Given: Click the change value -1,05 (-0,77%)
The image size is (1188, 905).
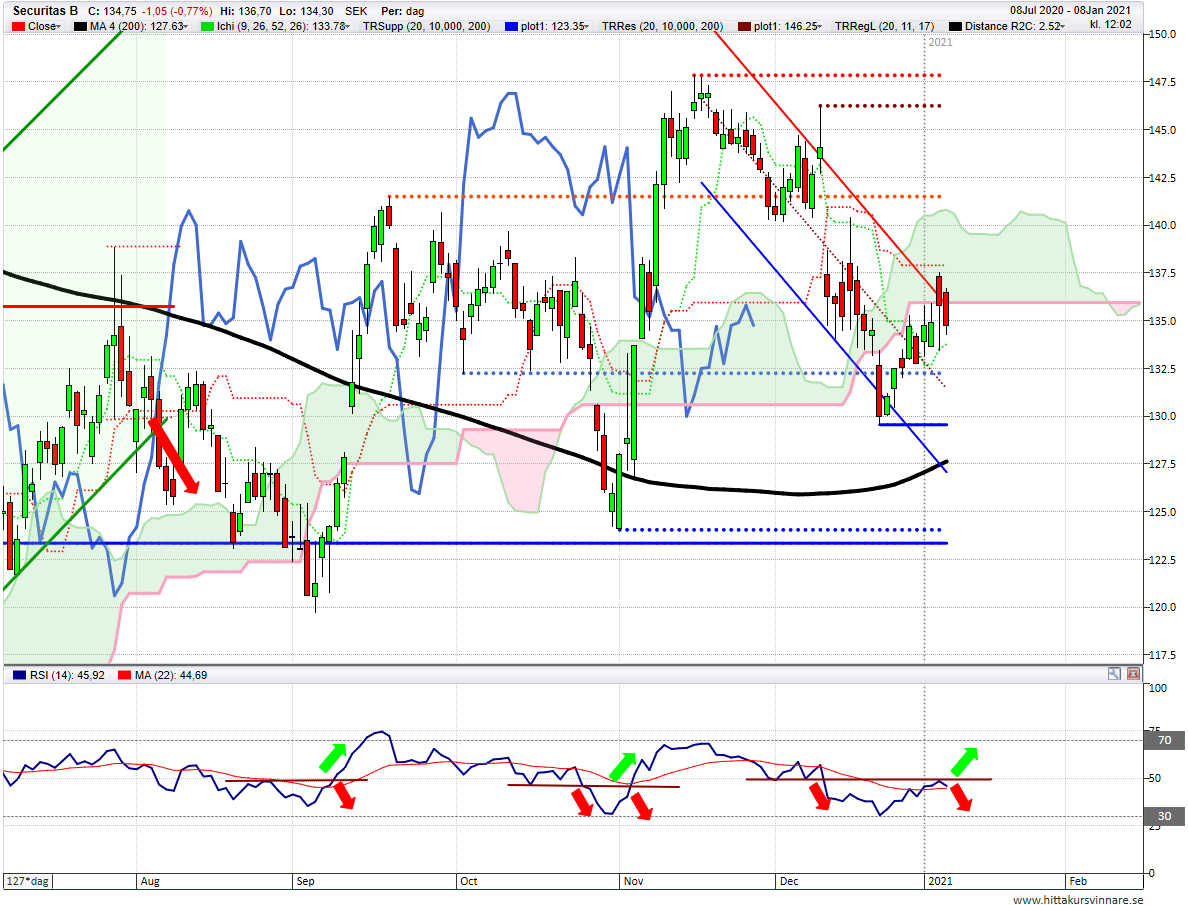Looking at the screenshot, I should tap(177, 11).
